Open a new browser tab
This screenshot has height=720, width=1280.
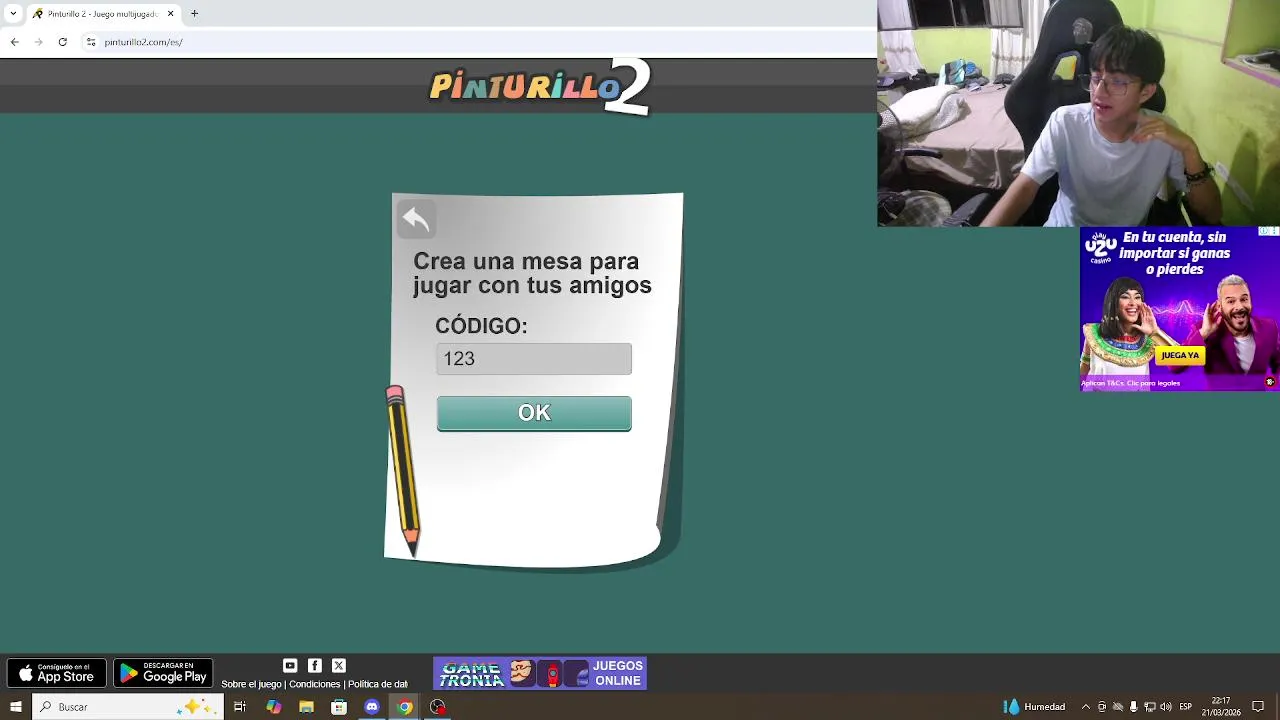pyautogui.click(x=194, y=14)
